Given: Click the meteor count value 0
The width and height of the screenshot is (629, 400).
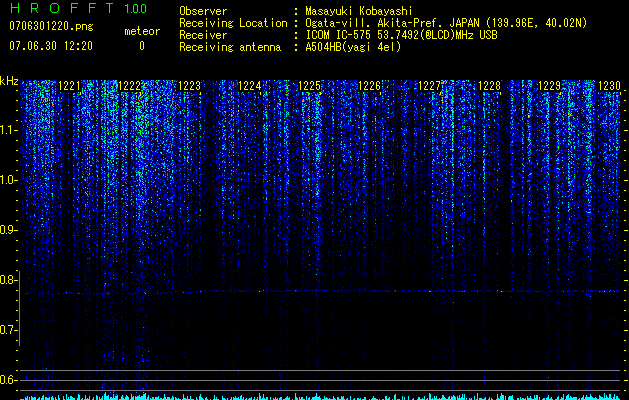Looking at the screenshot, I should coord(142,46).
